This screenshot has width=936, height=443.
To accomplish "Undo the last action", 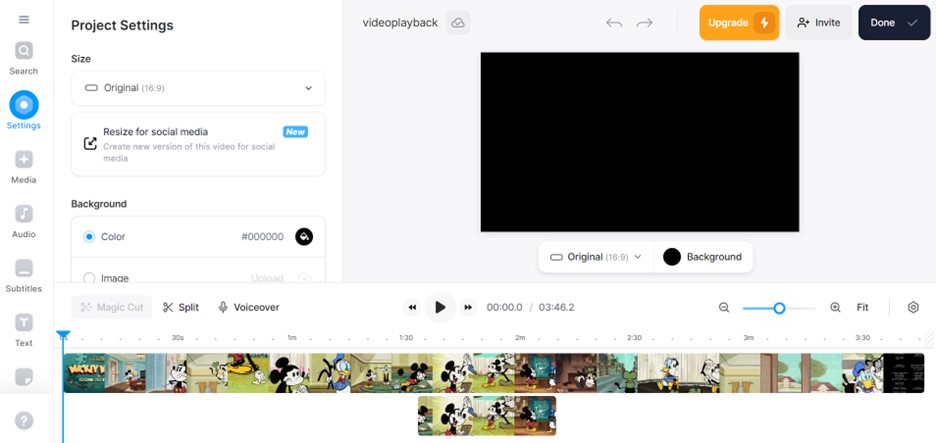I will tap(614, 23).
